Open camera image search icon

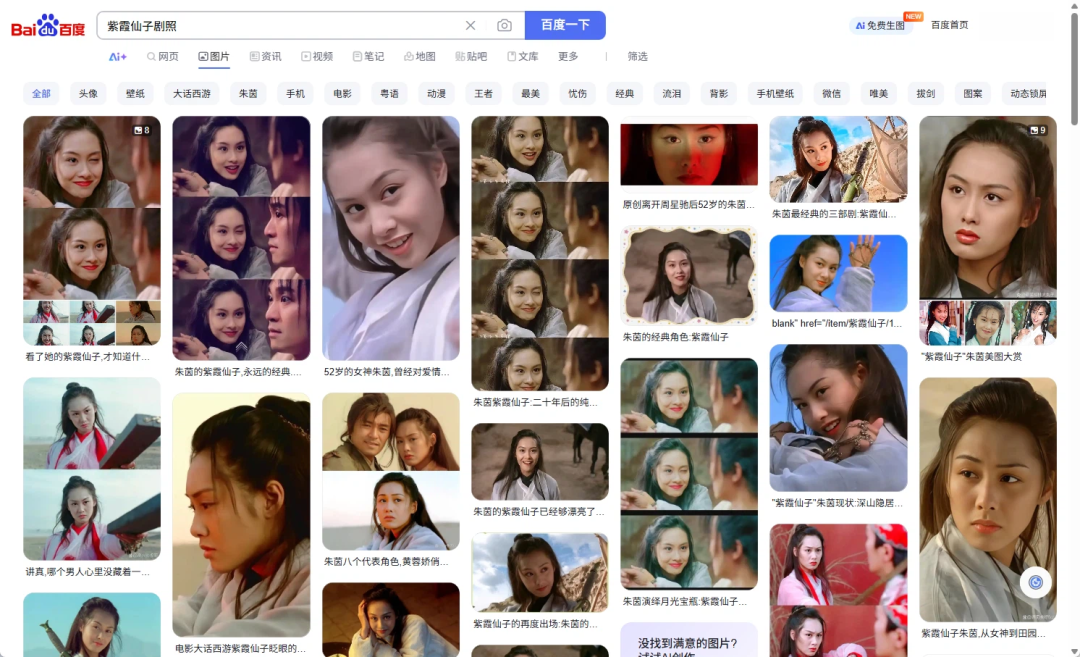[x=504, y=25]
